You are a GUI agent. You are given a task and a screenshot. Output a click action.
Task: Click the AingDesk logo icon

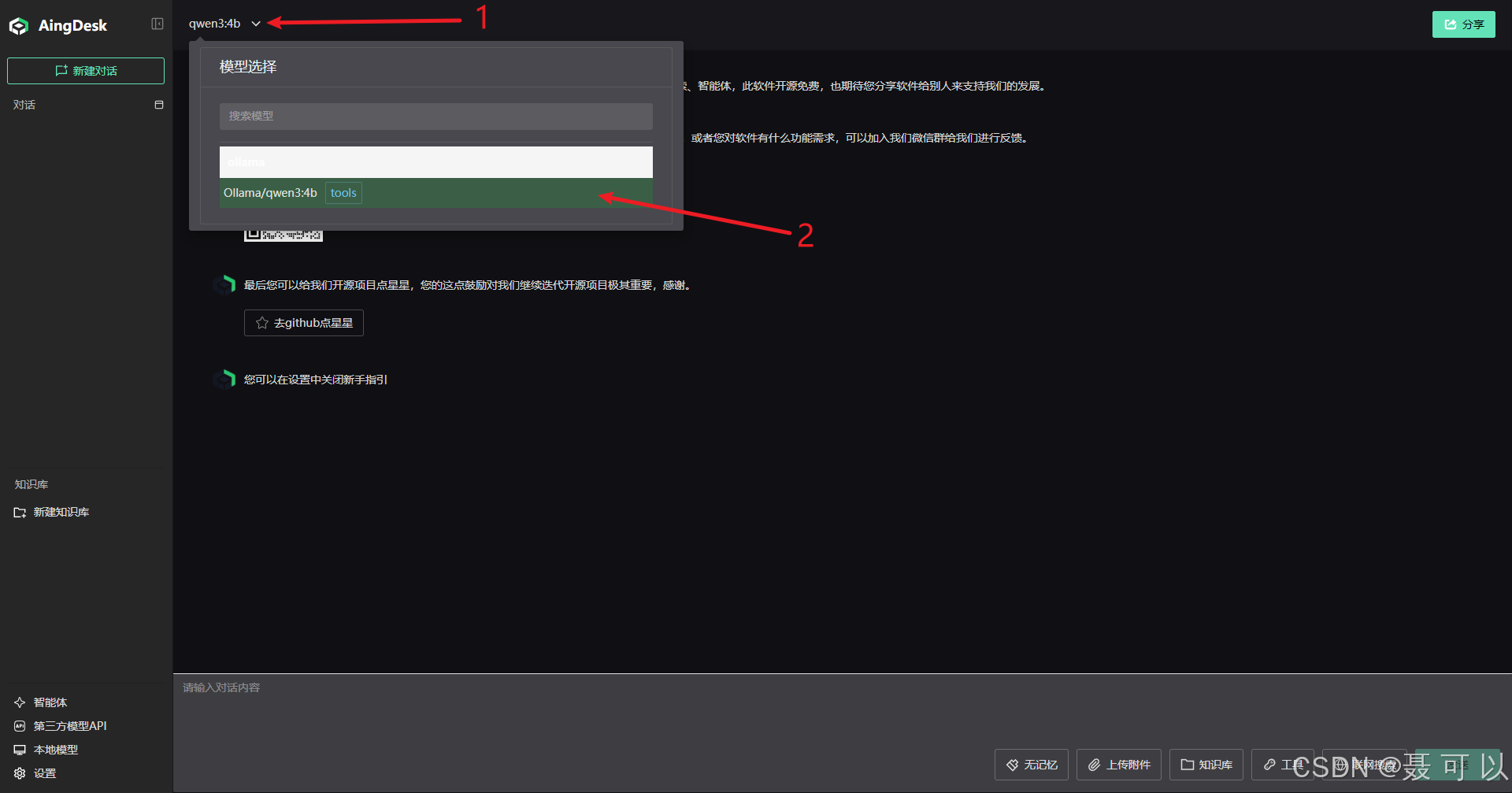[x=18, y=26]
